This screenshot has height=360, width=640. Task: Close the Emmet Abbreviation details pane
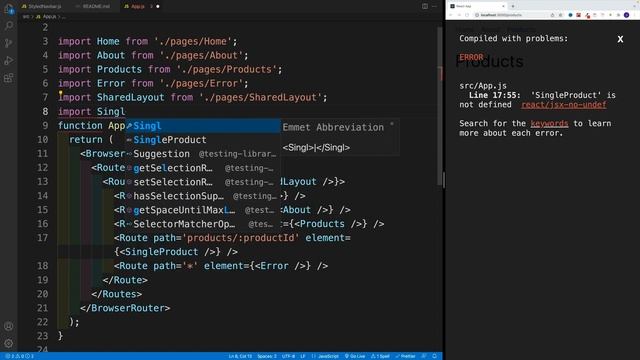tap(392, 124)
